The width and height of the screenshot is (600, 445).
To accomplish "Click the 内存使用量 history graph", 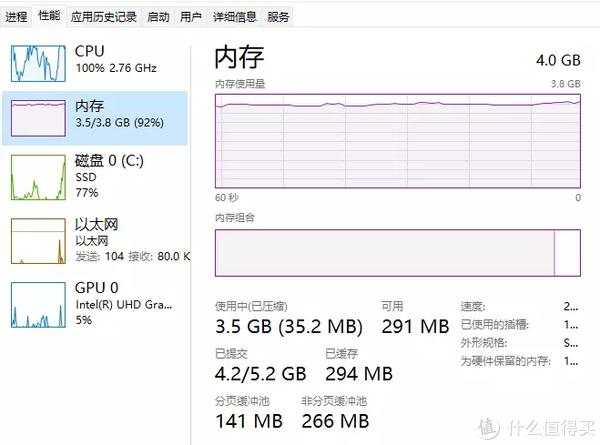I will [398, 141].
